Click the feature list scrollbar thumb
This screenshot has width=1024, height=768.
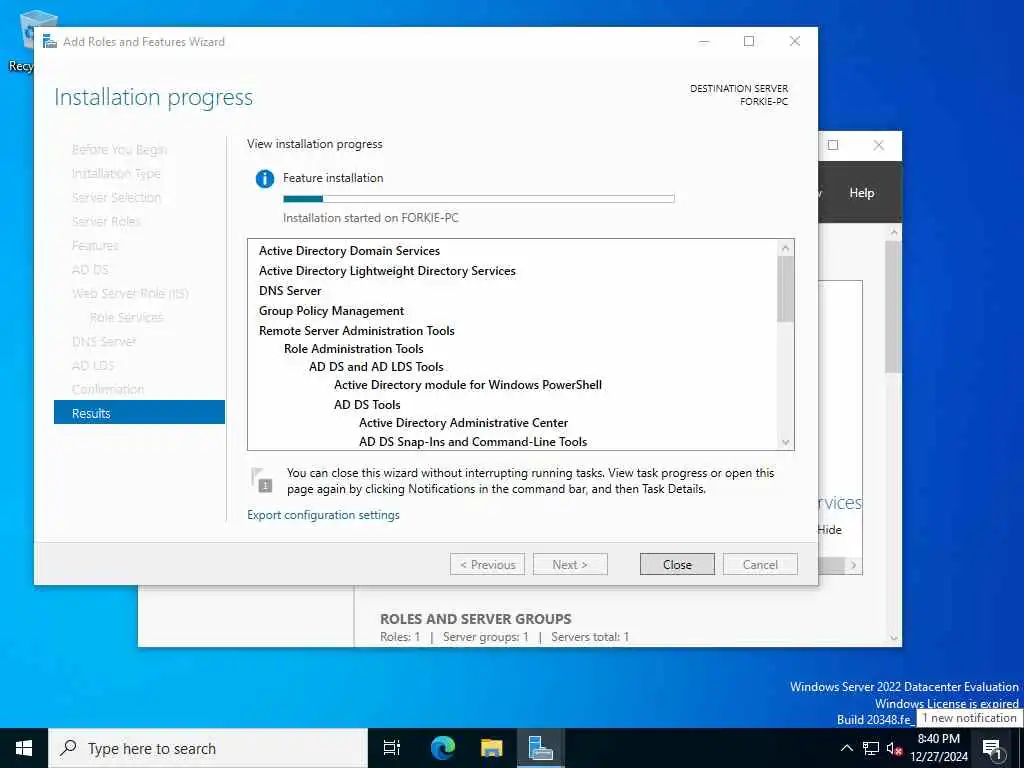[x=785, y=289]
